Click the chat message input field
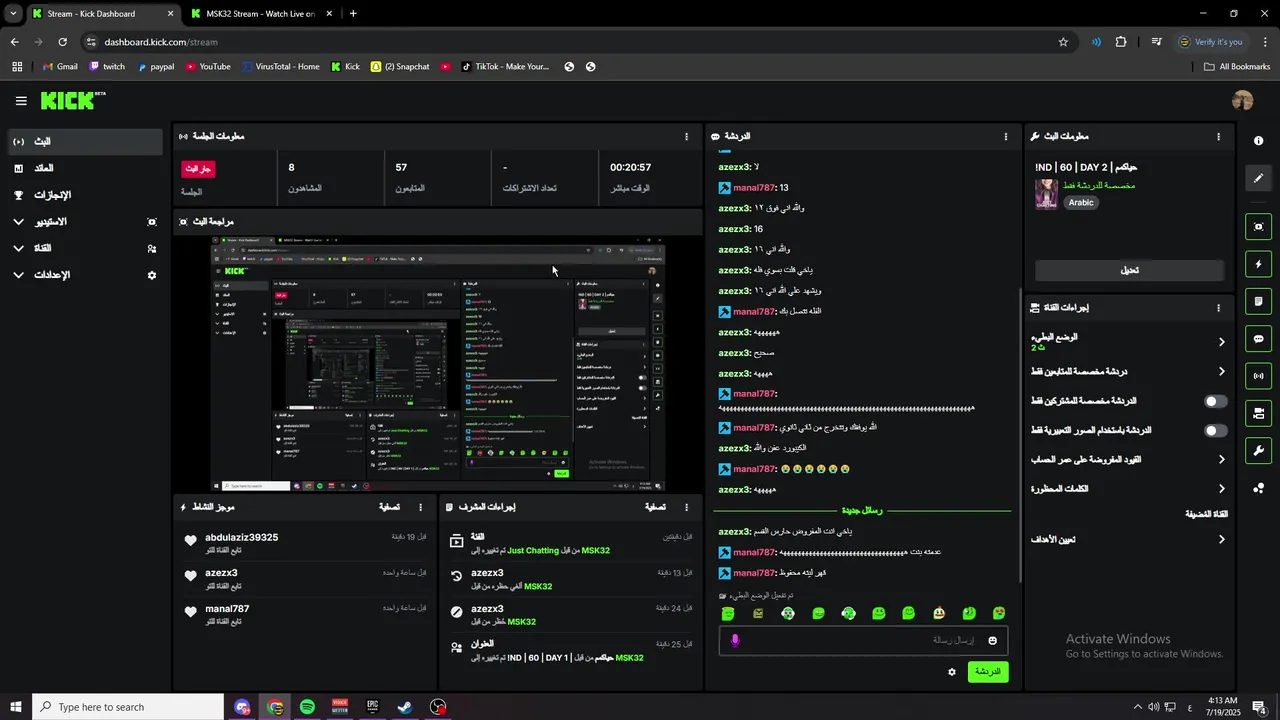Image resolution: width=1280 pixels, height=720 pixels. click(x=862, y=640)
